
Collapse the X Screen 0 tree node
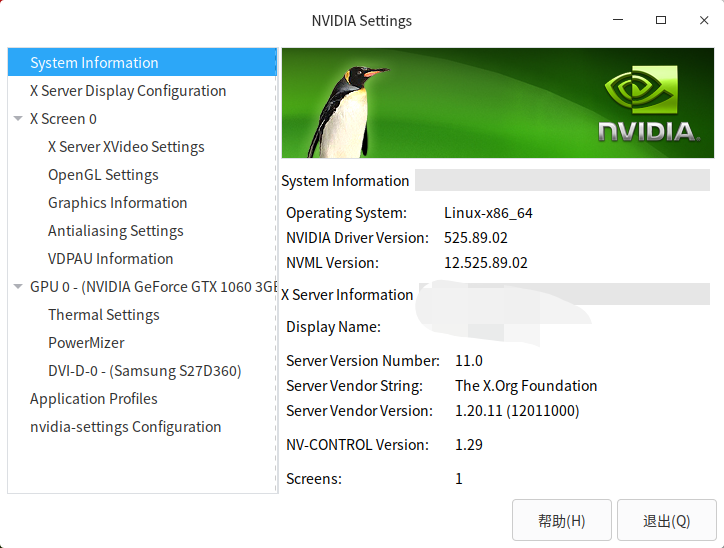pyautogui.click(x=18, y=119)
